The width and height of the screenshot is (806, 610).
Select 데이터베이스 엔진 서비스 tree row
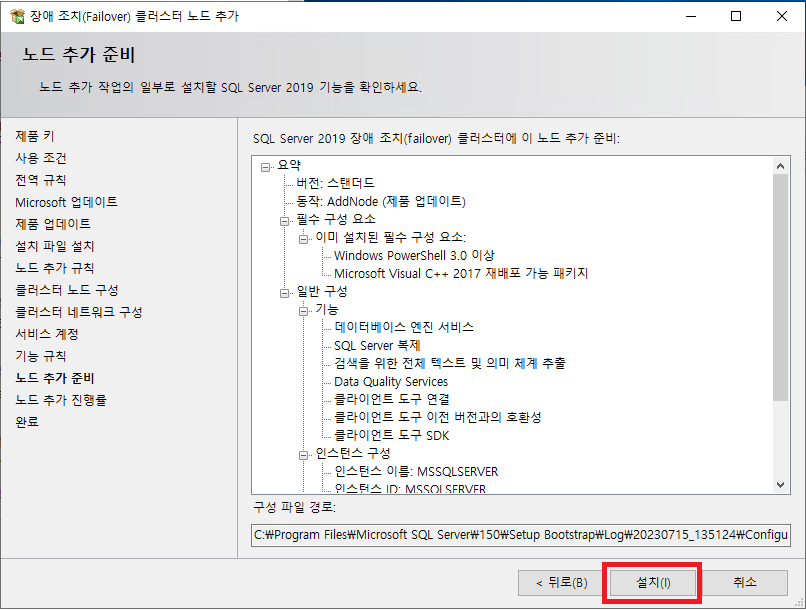click(404, 327)
